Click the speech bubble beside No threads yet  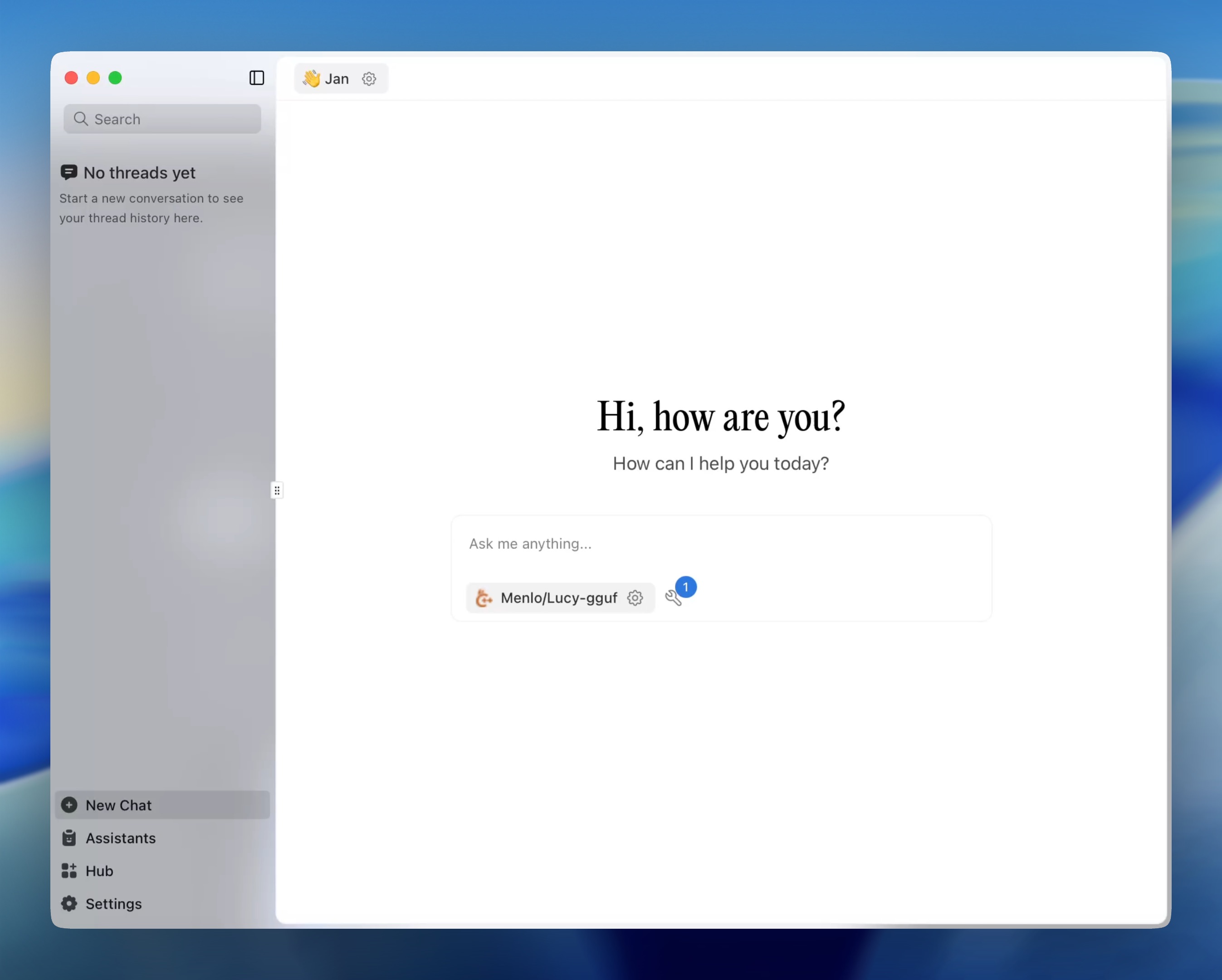(x=69, y=172)
